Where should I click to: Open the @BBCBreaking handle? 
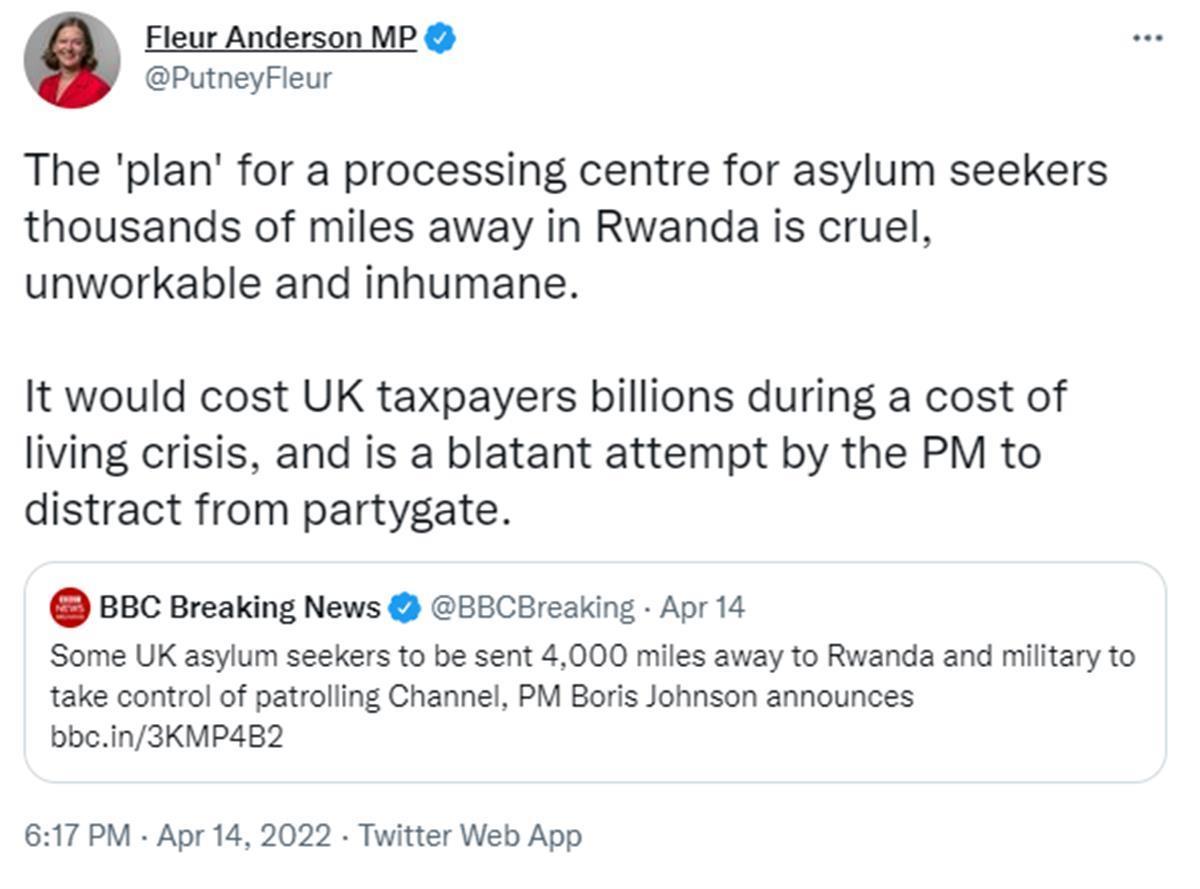pos(532,607)
